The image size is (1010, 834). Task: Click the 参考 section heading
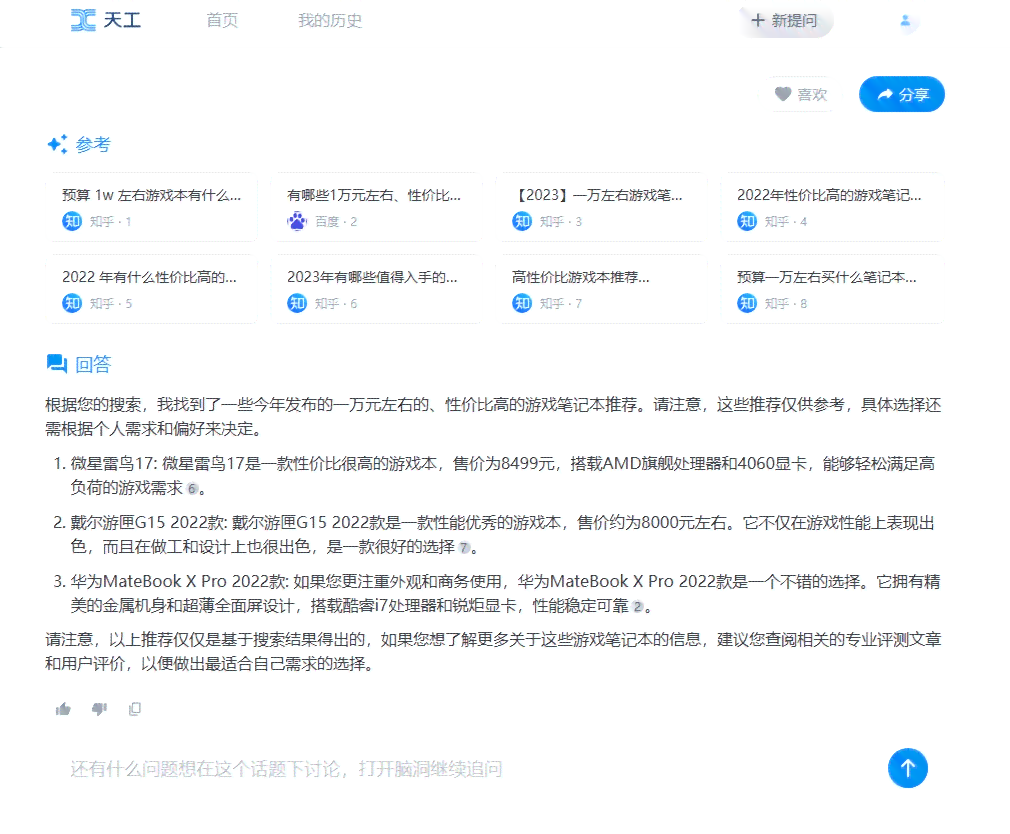tap(93, 144)
